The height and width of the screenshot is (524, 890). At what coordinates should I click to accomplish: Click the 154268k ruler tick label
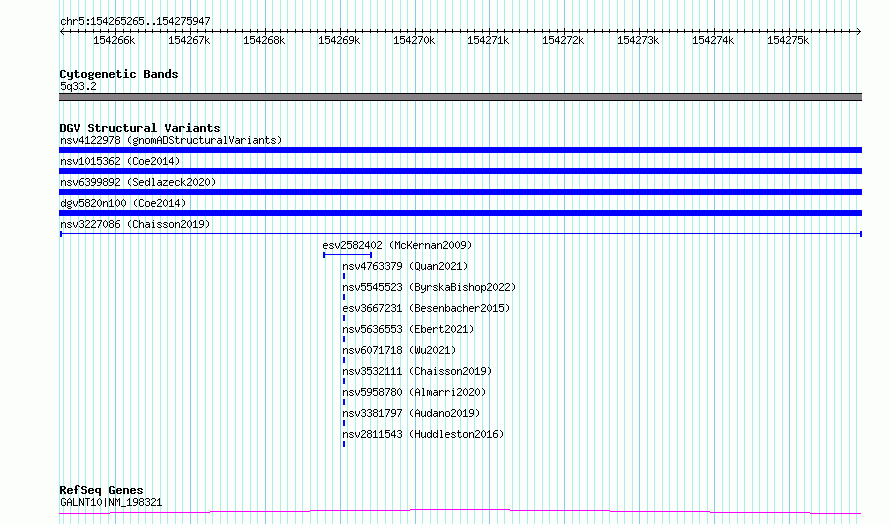coord(264,40)
